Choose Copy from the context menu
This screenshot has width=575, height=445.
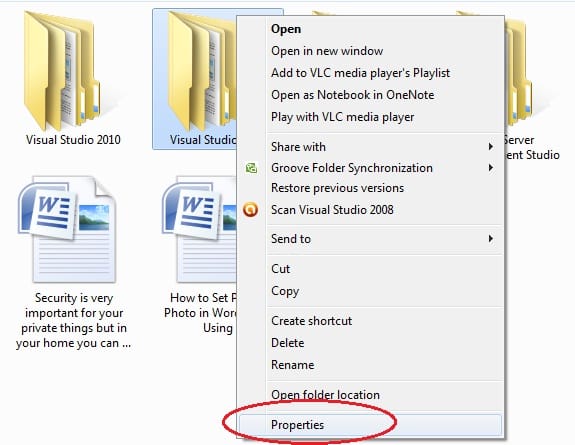pyautogui.click(x=371, y=291)
